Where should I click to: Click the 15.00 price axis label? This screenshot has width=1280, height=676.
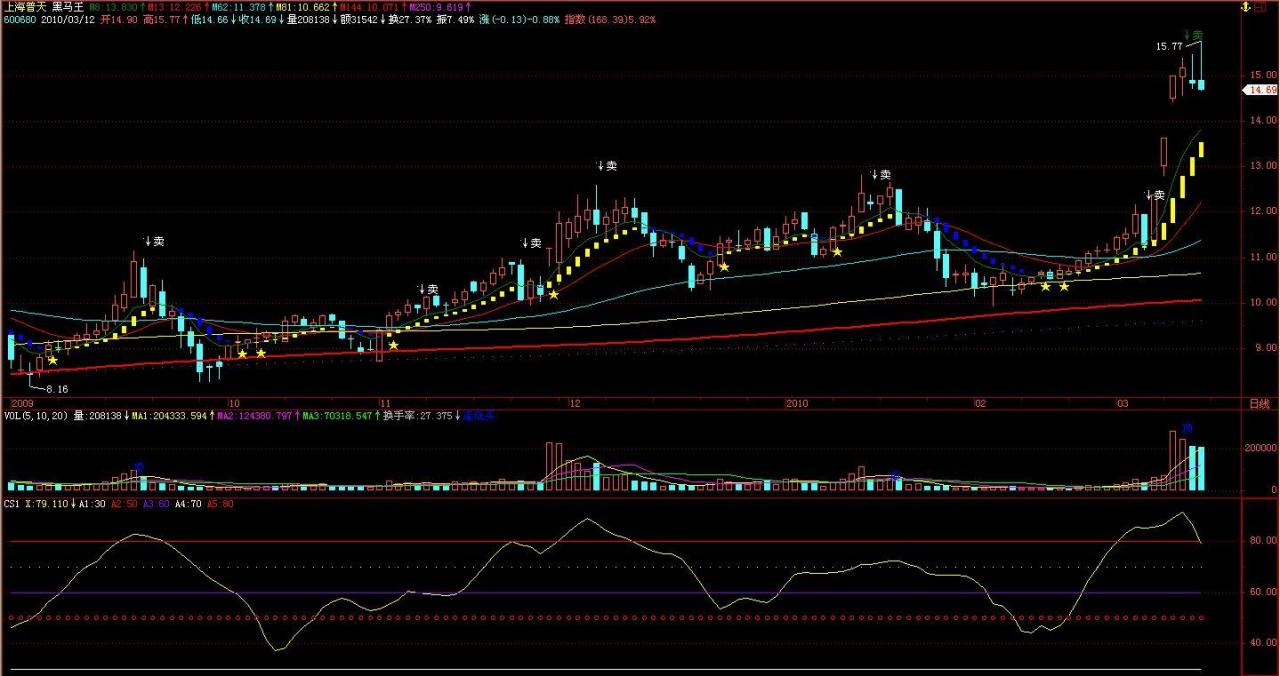(1264, 75)
